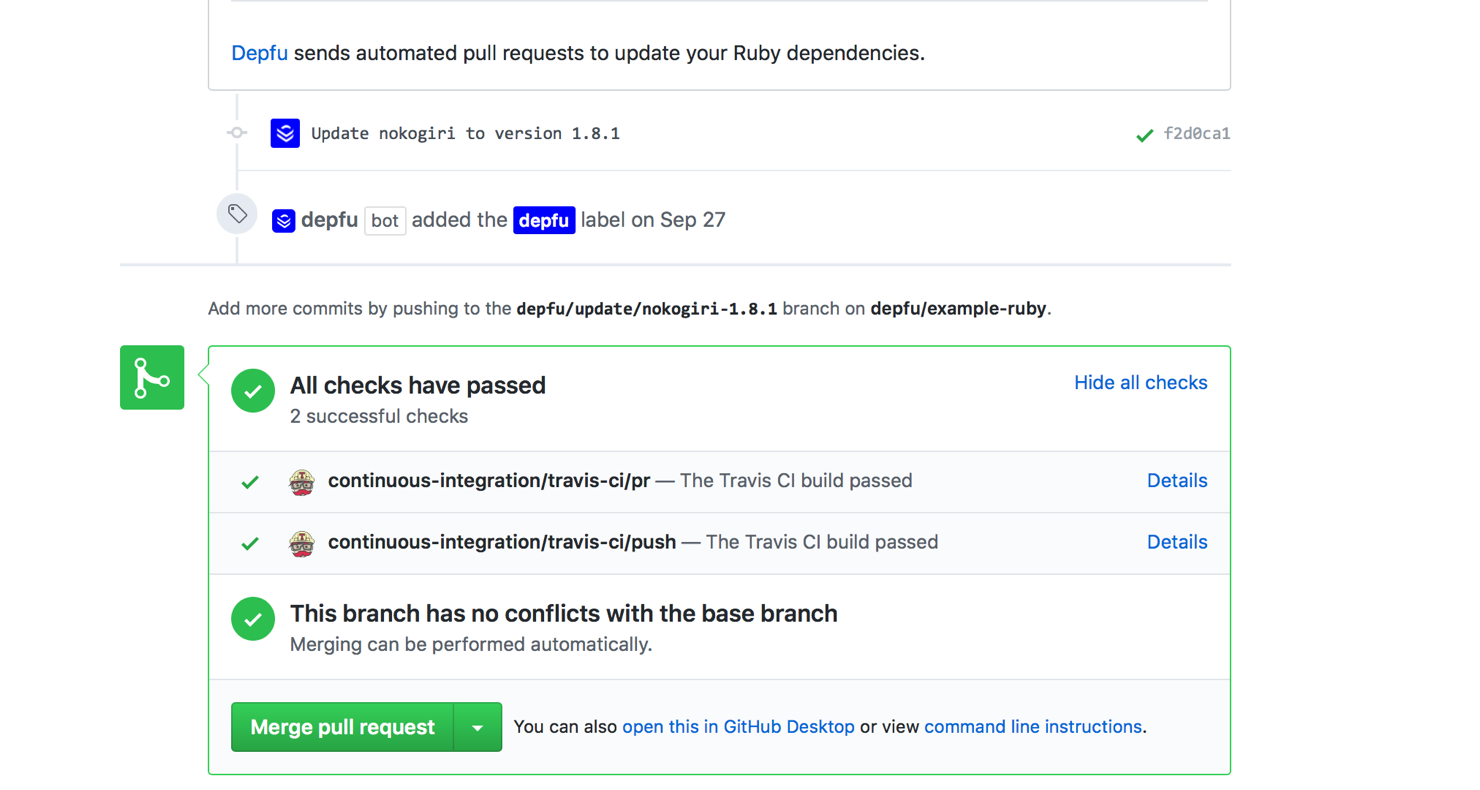This screenshot has height=790, width=1480.
Task: Click the blue depfu label
Action: tap(545, 220)
